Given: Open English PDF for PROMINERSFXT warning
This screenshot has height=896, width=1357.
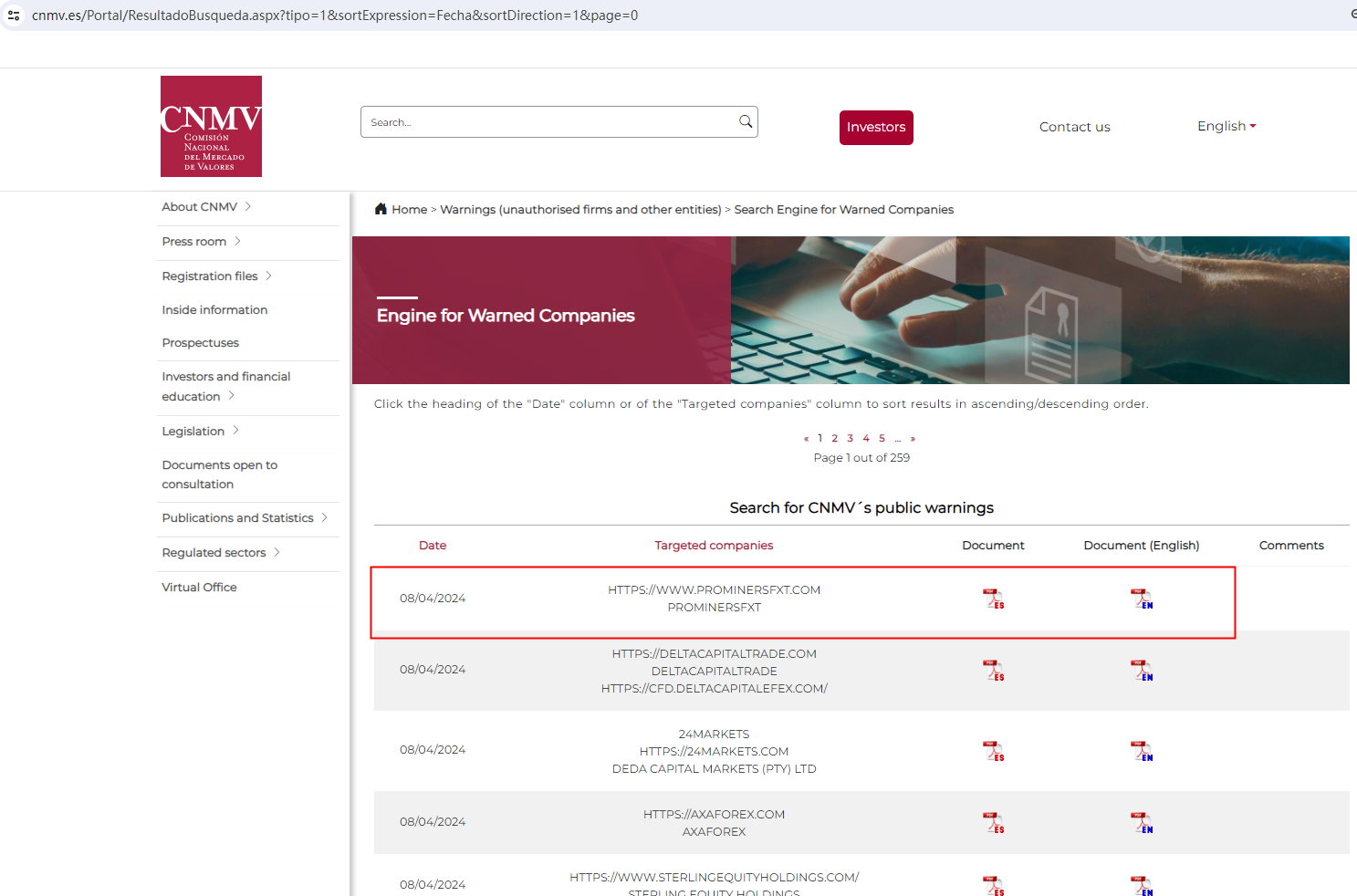Looking at the screenshot, I should click(1141, 599).
